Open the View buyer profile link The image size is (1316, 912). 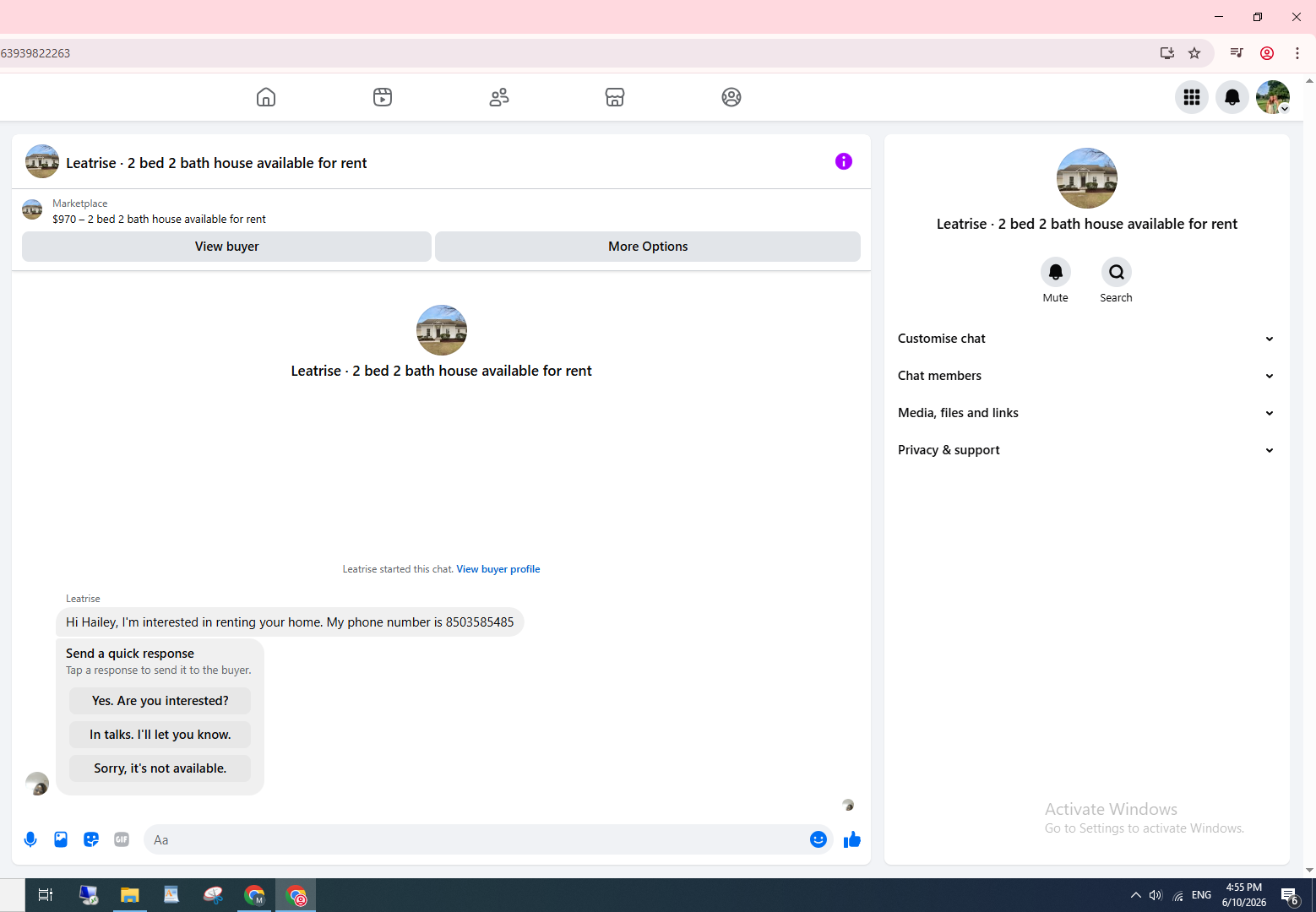point(498,569)
